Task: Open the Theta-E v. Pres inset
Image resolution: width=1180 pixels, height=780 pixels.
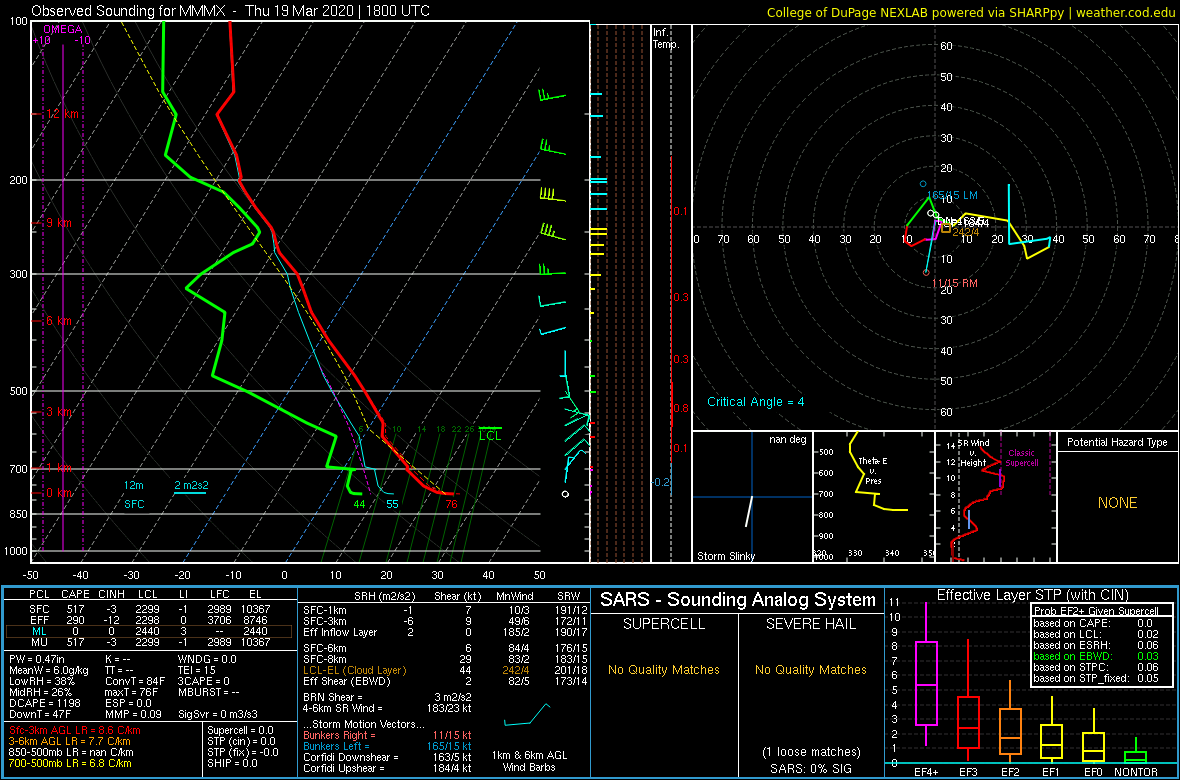Action: 873,497
